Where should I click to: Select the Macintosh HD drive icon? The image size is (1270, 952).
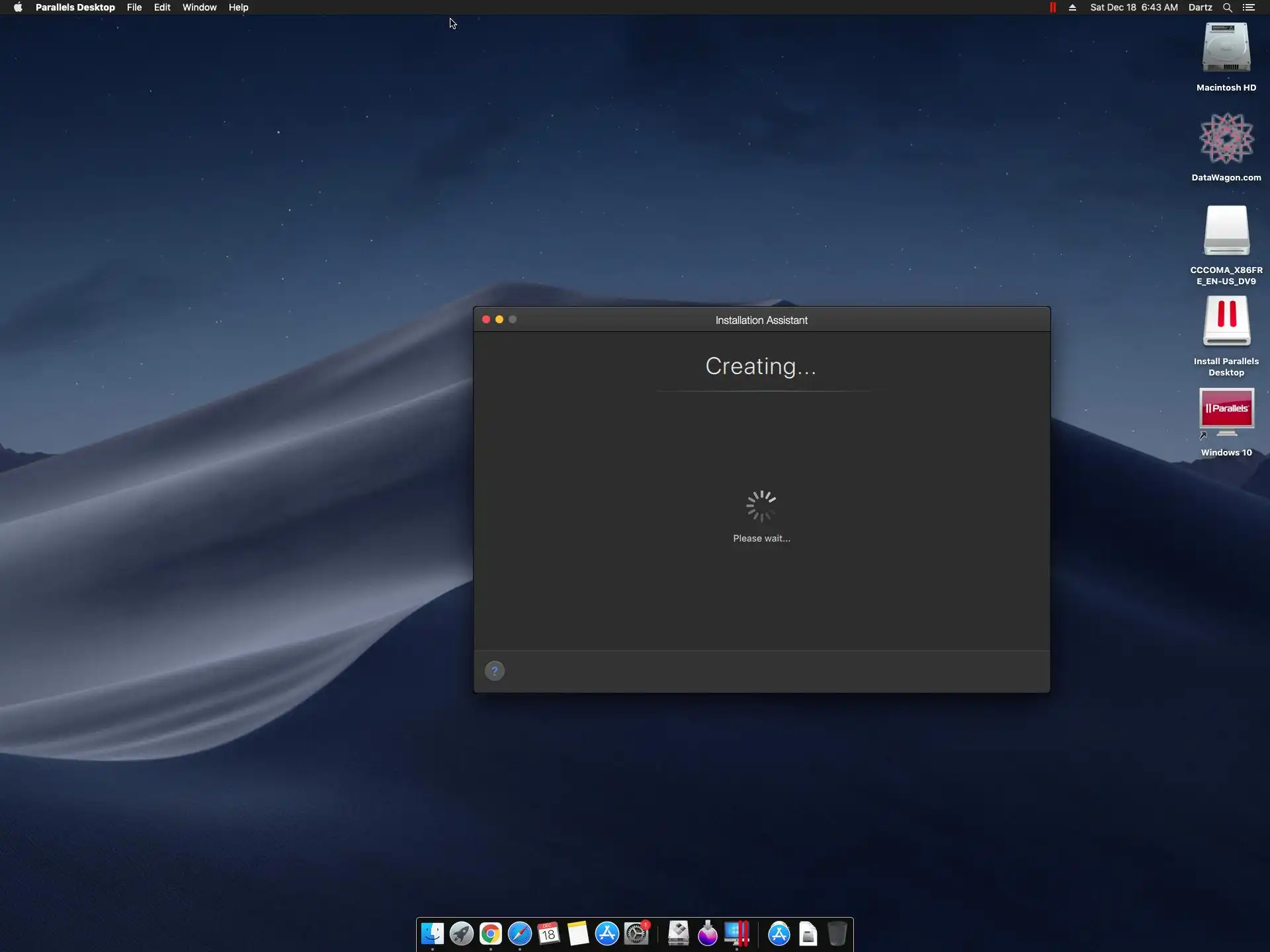[x=1226, y=48]
